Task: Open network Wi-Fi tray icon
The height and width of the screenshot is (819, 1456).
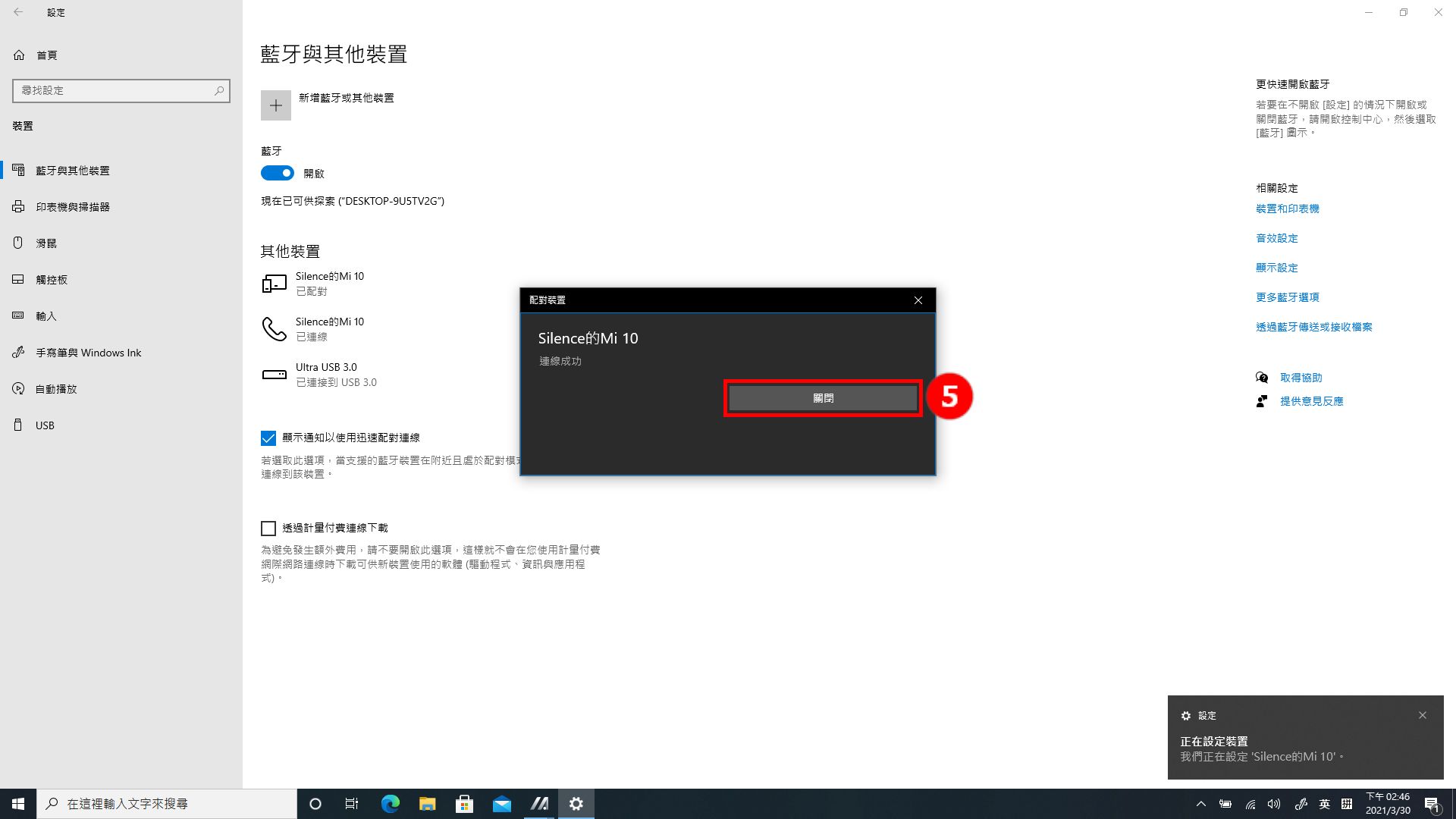Action: coord(1250,804)
